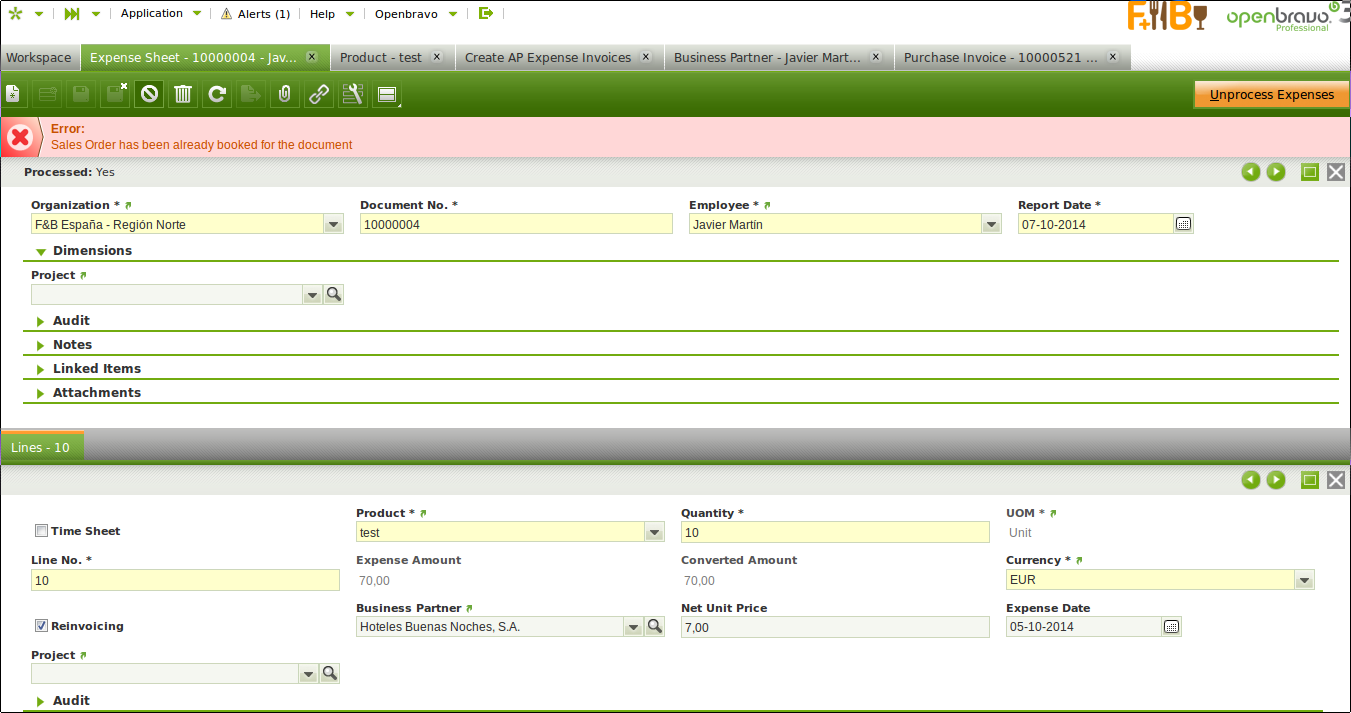Screen dimensions: 1351x713
Task: Switch to the Workspace tab
Action: pos(39,57)
